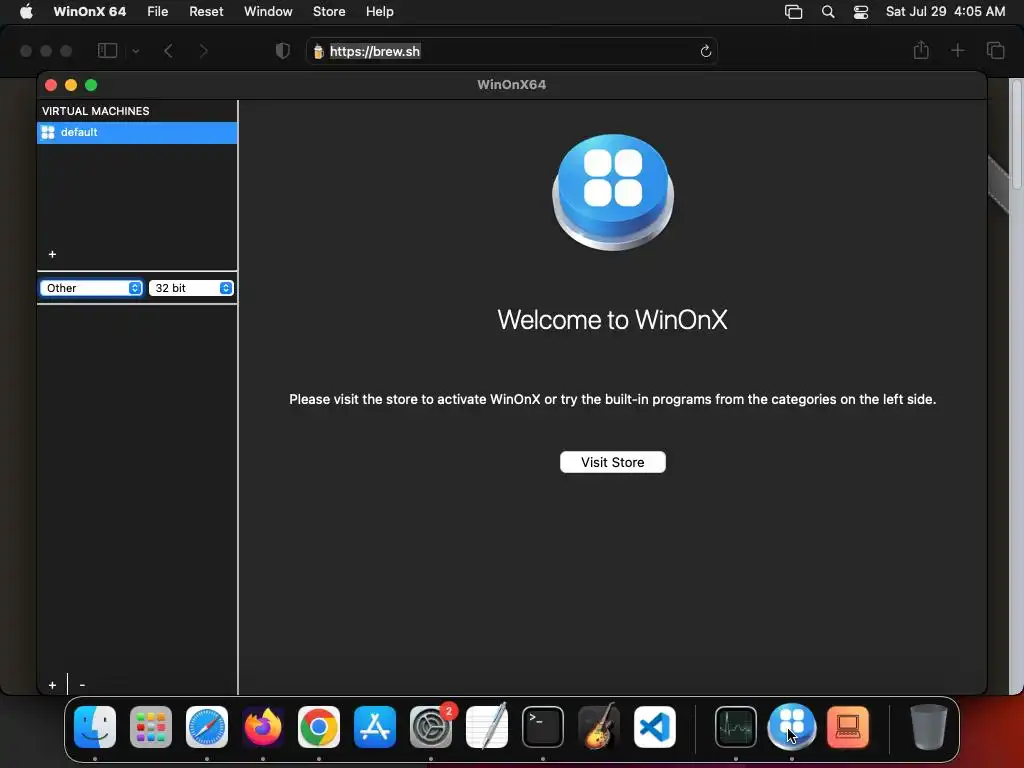This screenshot has height=768, width=1024.
Task: Click Safari share button
Action: click(x=921, y=50)
